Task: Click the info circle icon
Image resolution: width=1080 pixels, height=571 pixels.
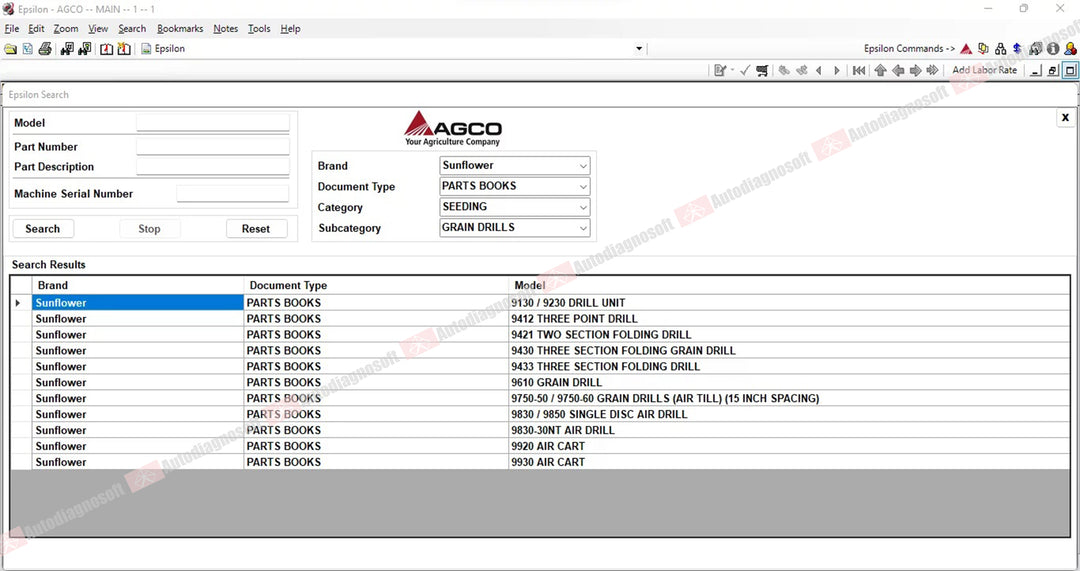Action: [1052, 49]
